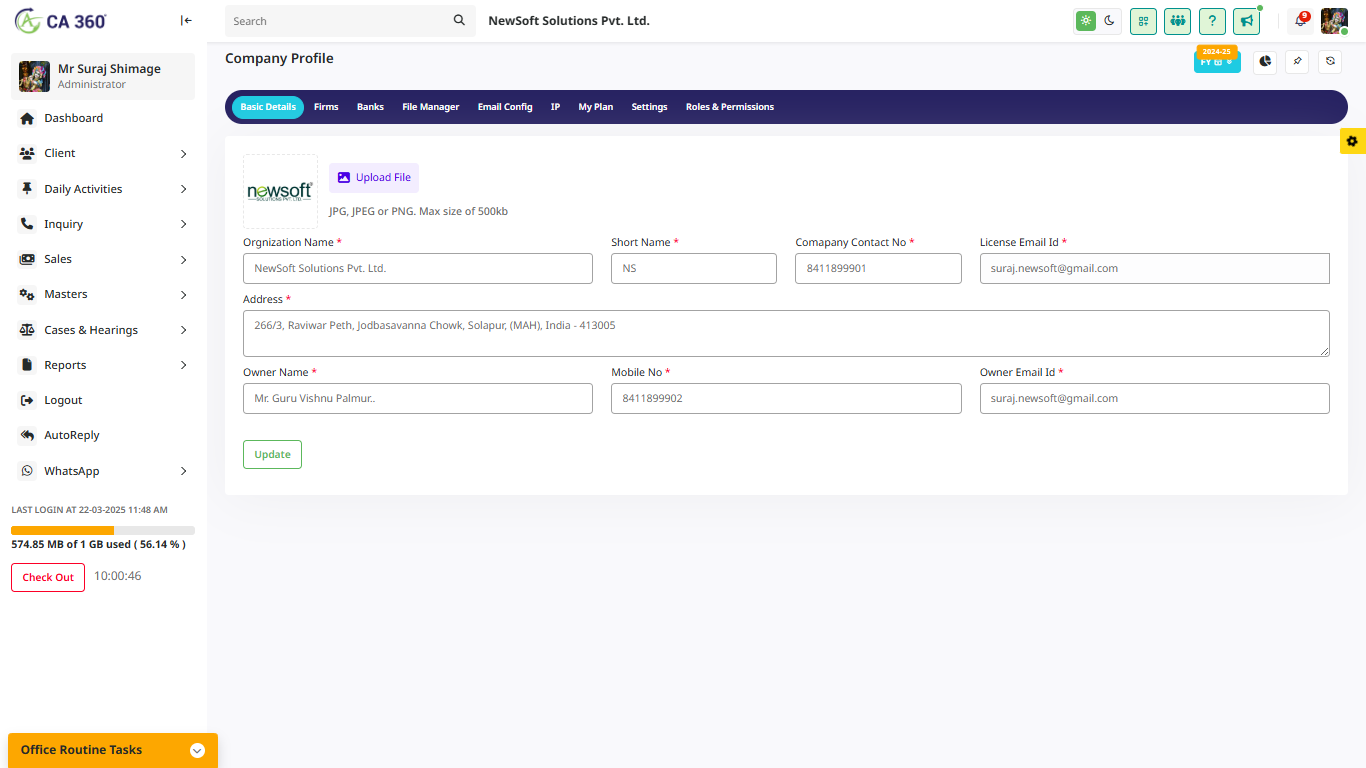1366x768 pixels.
Task: Click the Masters gears icon
Action: pyautogui.click(x=27, y=294)
